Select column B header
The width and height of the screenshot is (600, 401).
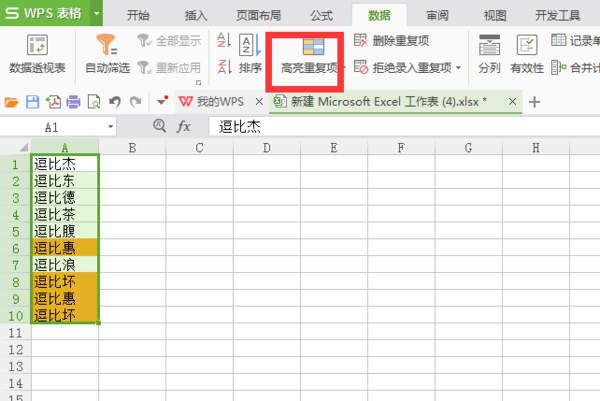tap(132, 147)
